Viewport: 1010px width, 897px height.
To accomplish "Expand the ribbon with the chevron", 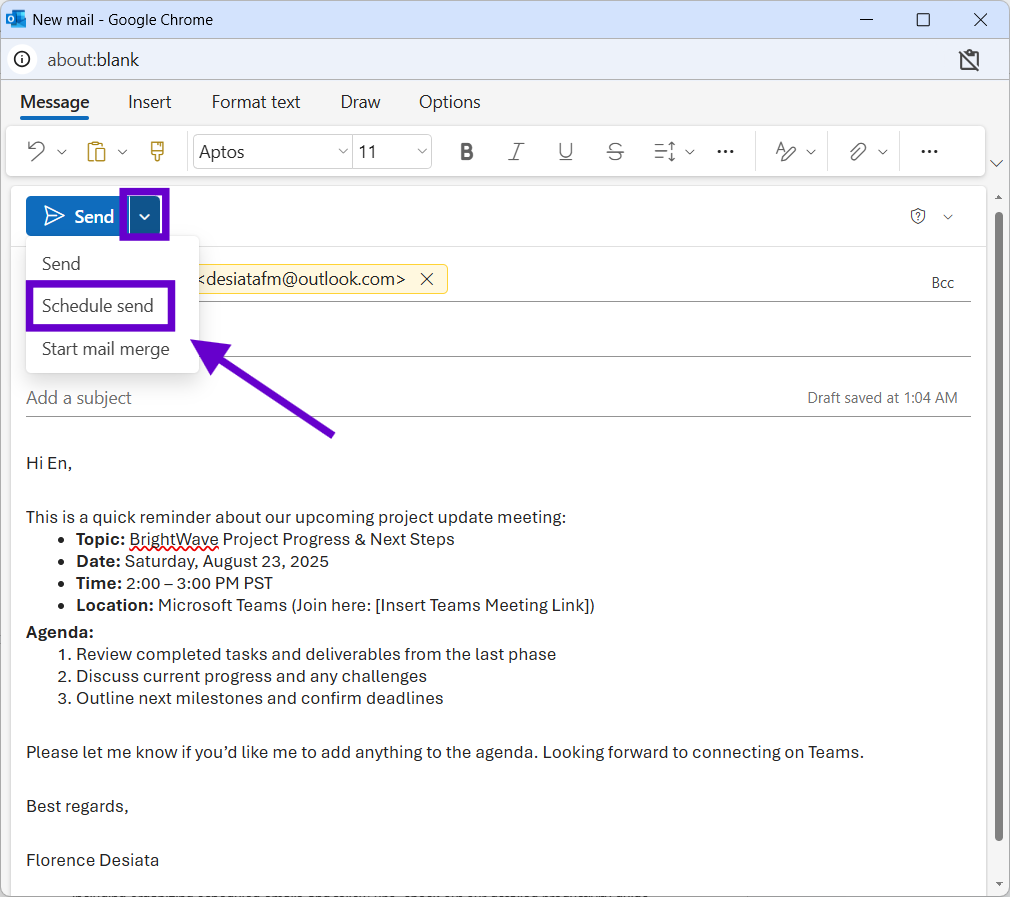I will pos(996,163).
